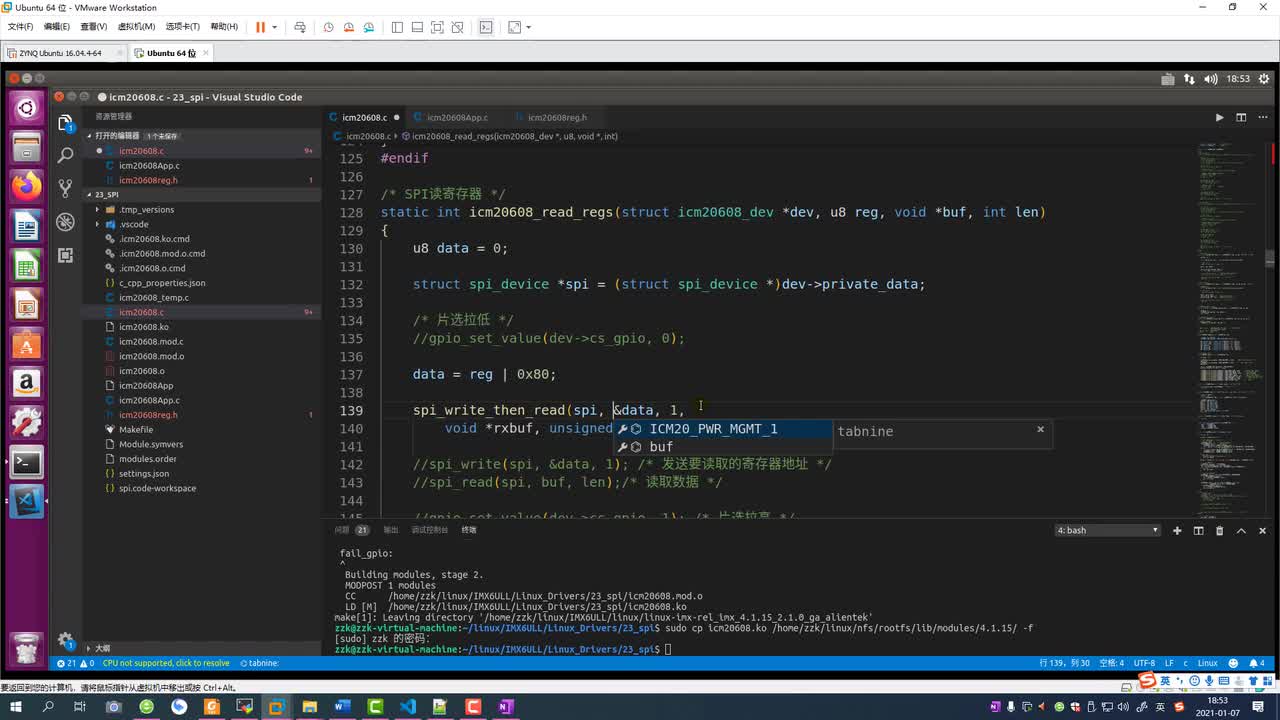
Task: Split the editor to the right
Action: click(x=1241, y=117)
